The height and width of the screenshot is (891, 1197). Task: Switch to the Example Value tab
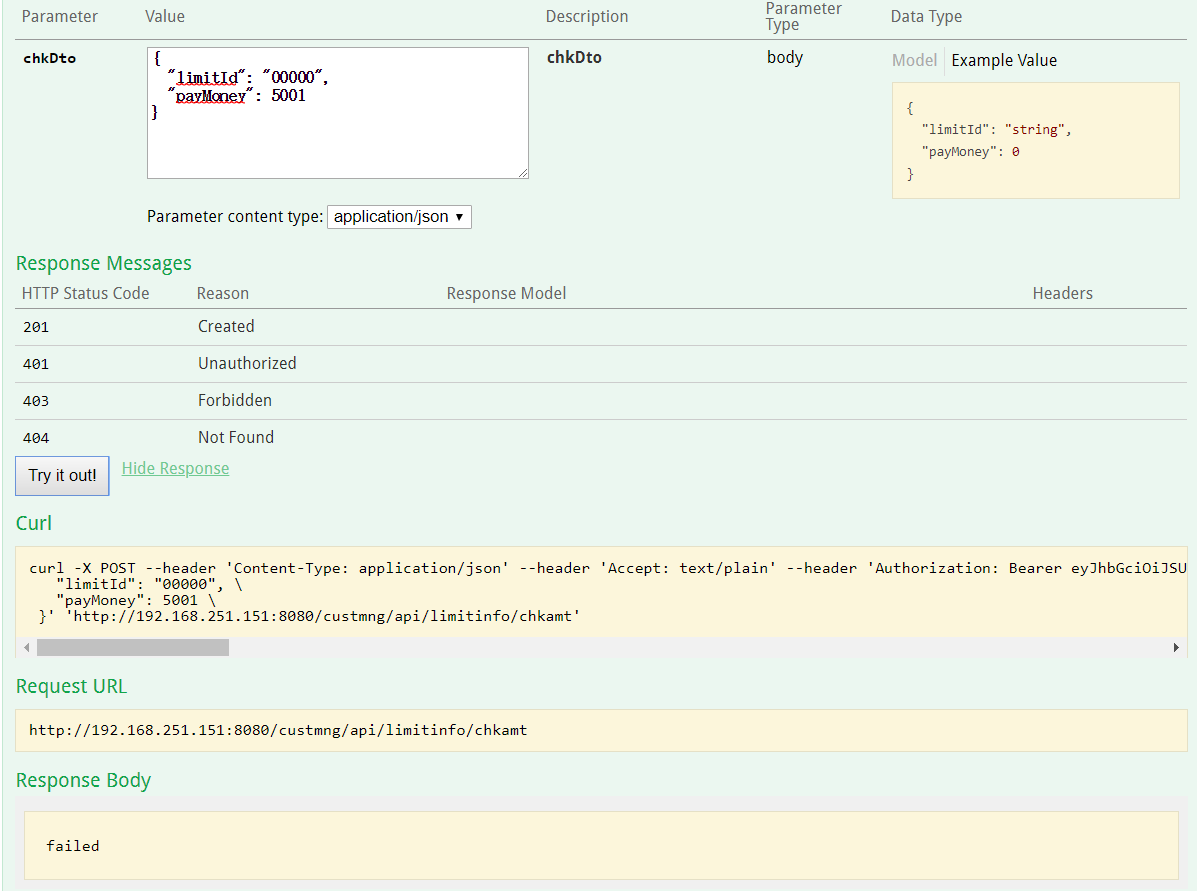point(1004,60)
